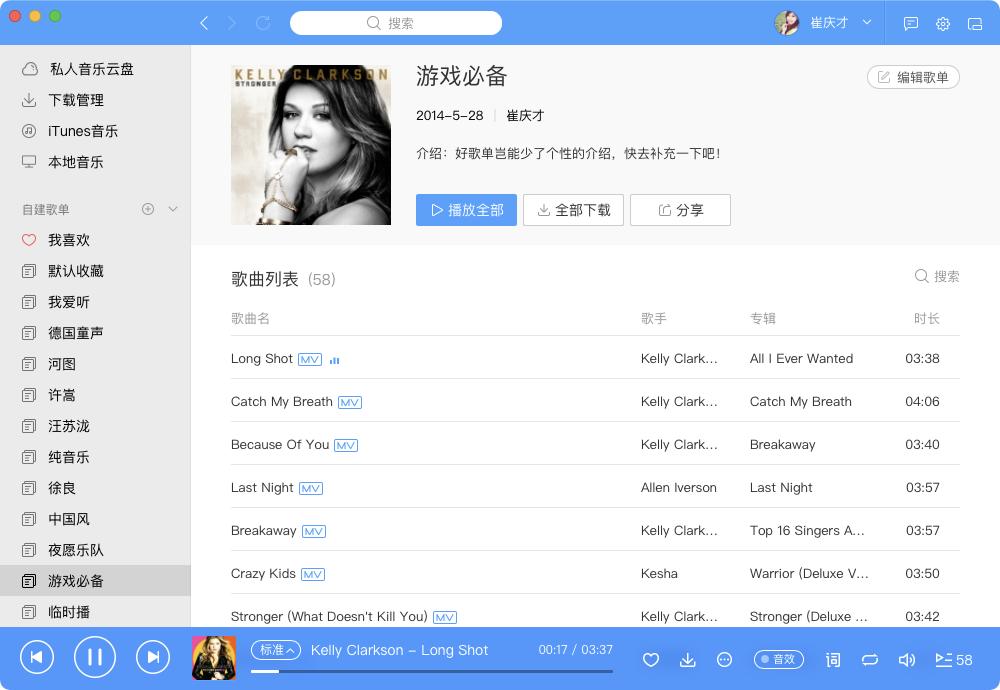Open MV for Stronger song
Viewport: 1000px width, 690px height.
(x=445, y=617)
